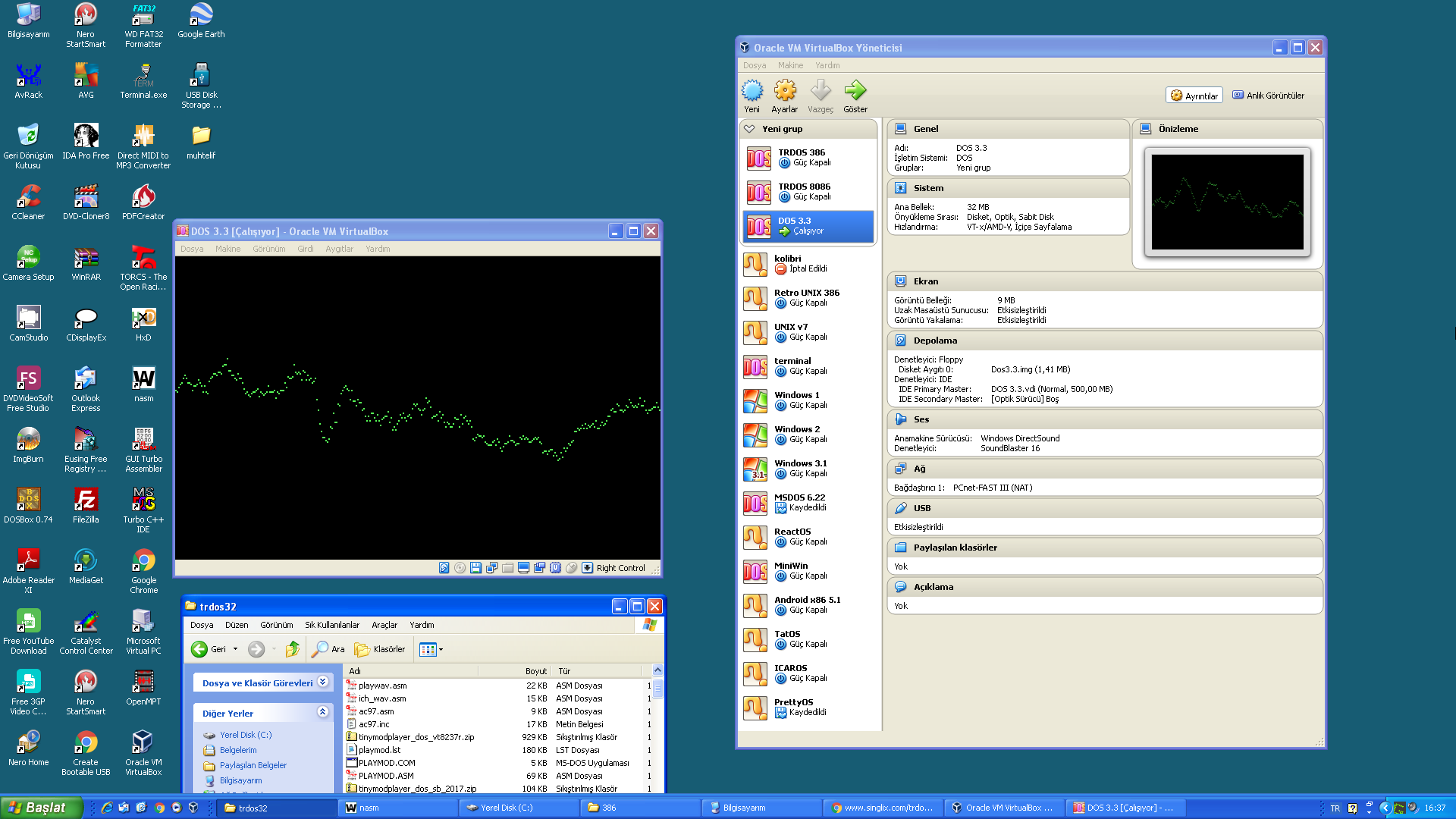Open Yerel Disk (C:) link in Diğer Yerler

[246, 735]
